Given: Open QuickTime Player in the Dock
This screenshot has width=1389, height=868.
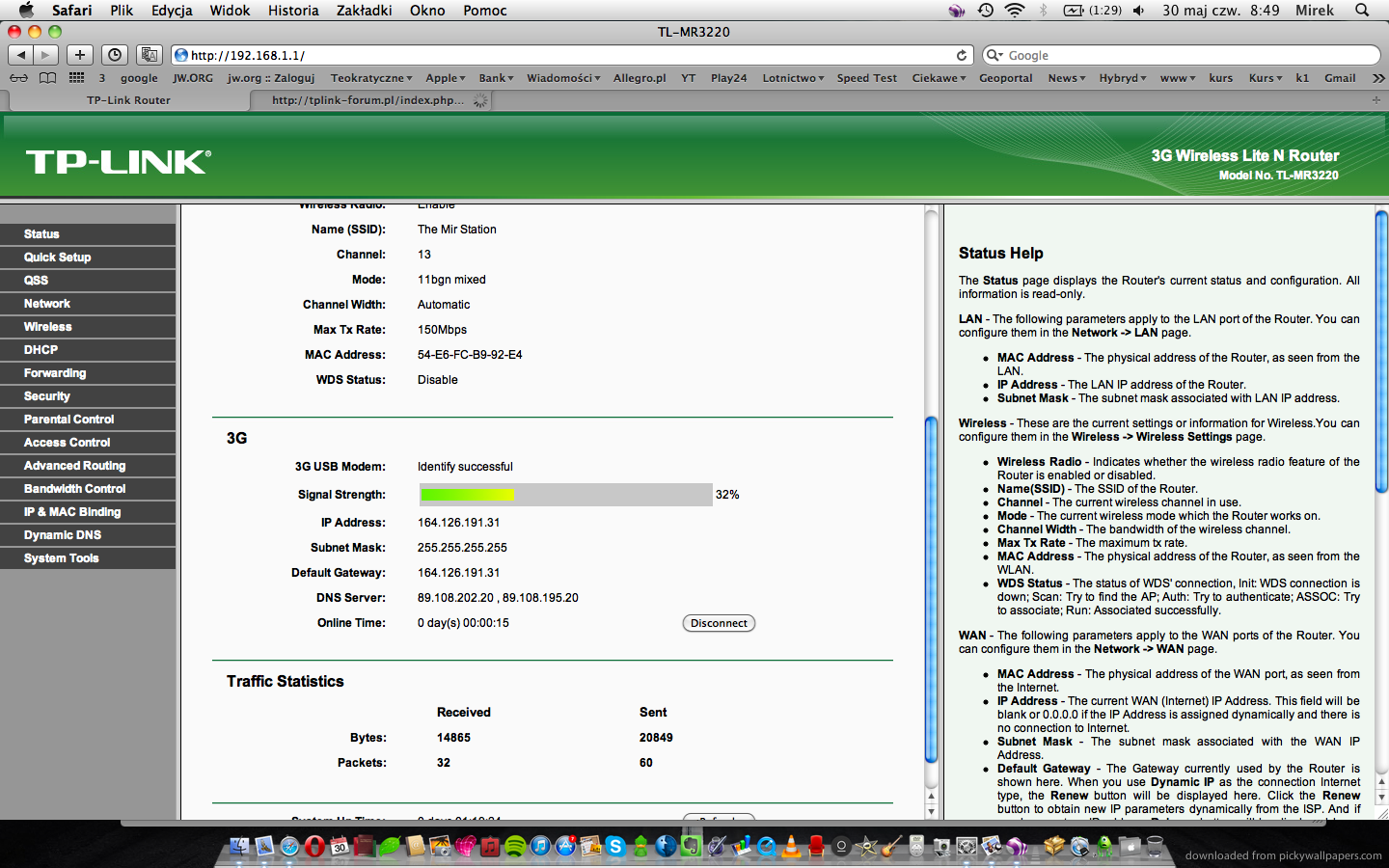Looking at the screenshot, I should 765,847.
